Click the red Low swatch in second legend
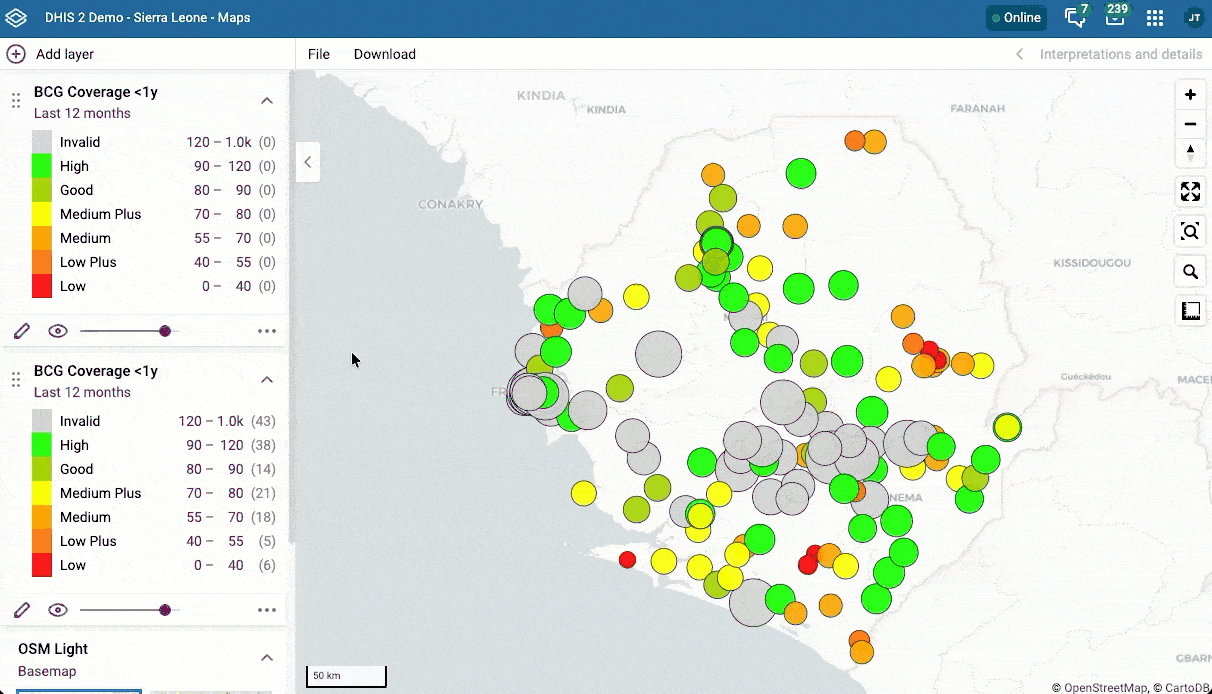The image size is (1212, 694). [42, 565]
